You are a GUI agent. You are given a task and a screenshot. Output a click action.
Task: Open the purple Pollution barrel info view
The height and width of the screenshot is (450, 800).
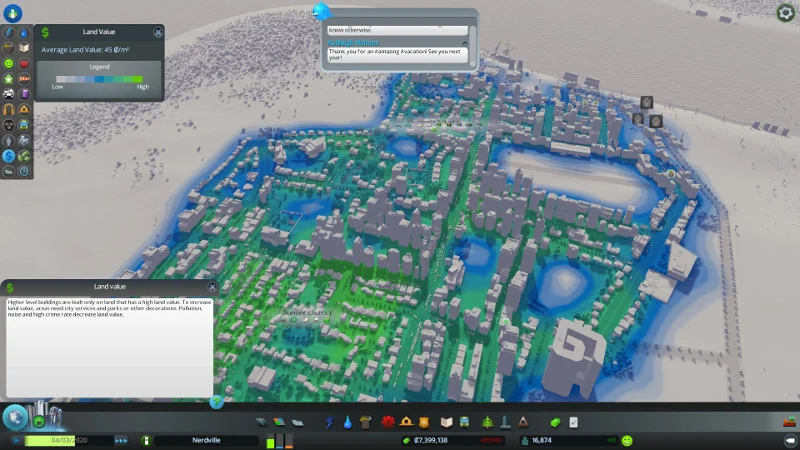pyautogui.click(x=24, y=94)
